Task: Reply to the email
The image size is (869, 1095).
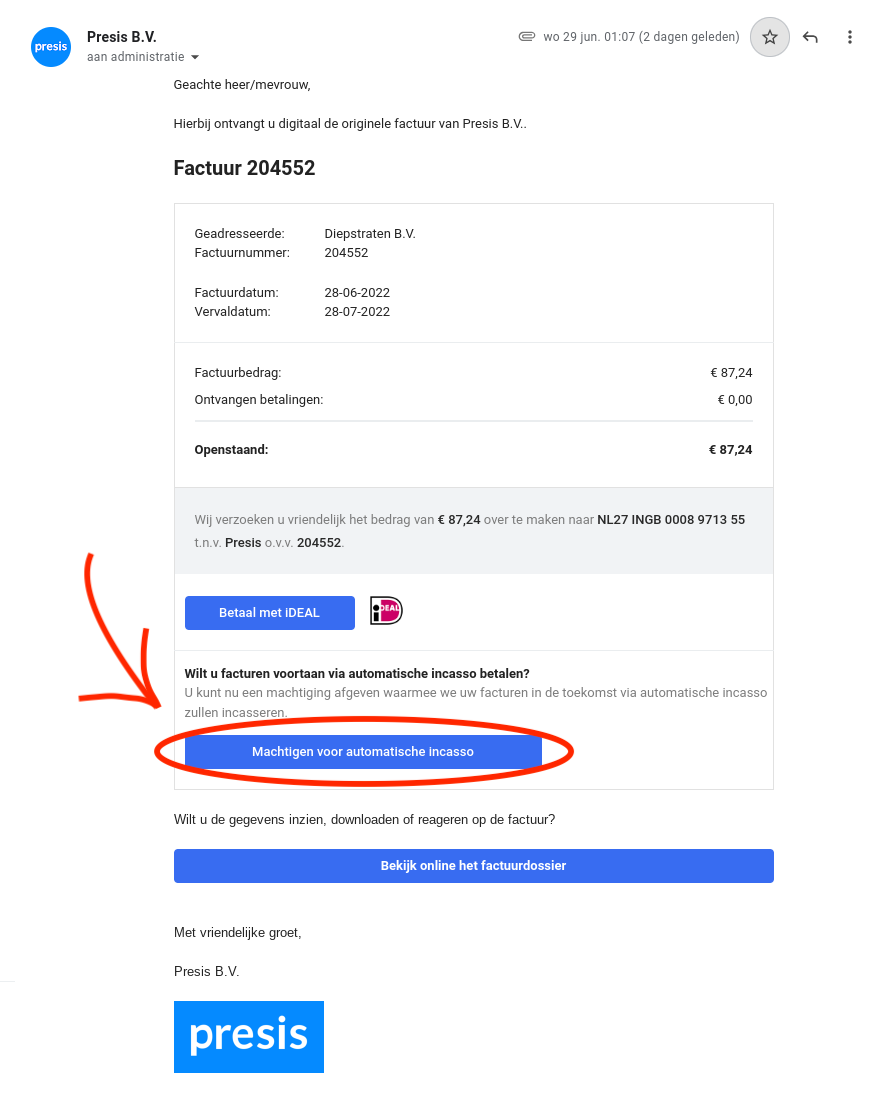Action: pos(810,37)
